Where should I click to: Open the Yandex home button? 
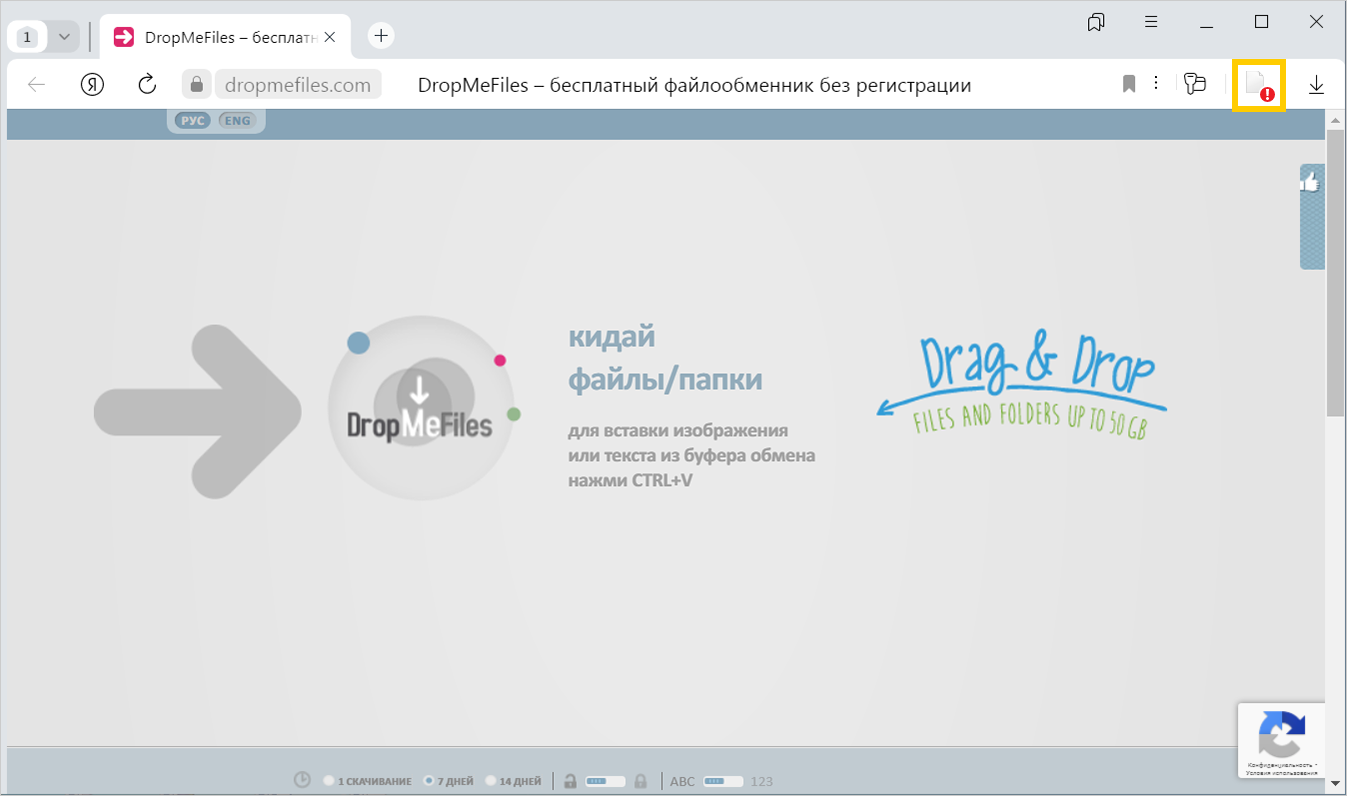93,85
